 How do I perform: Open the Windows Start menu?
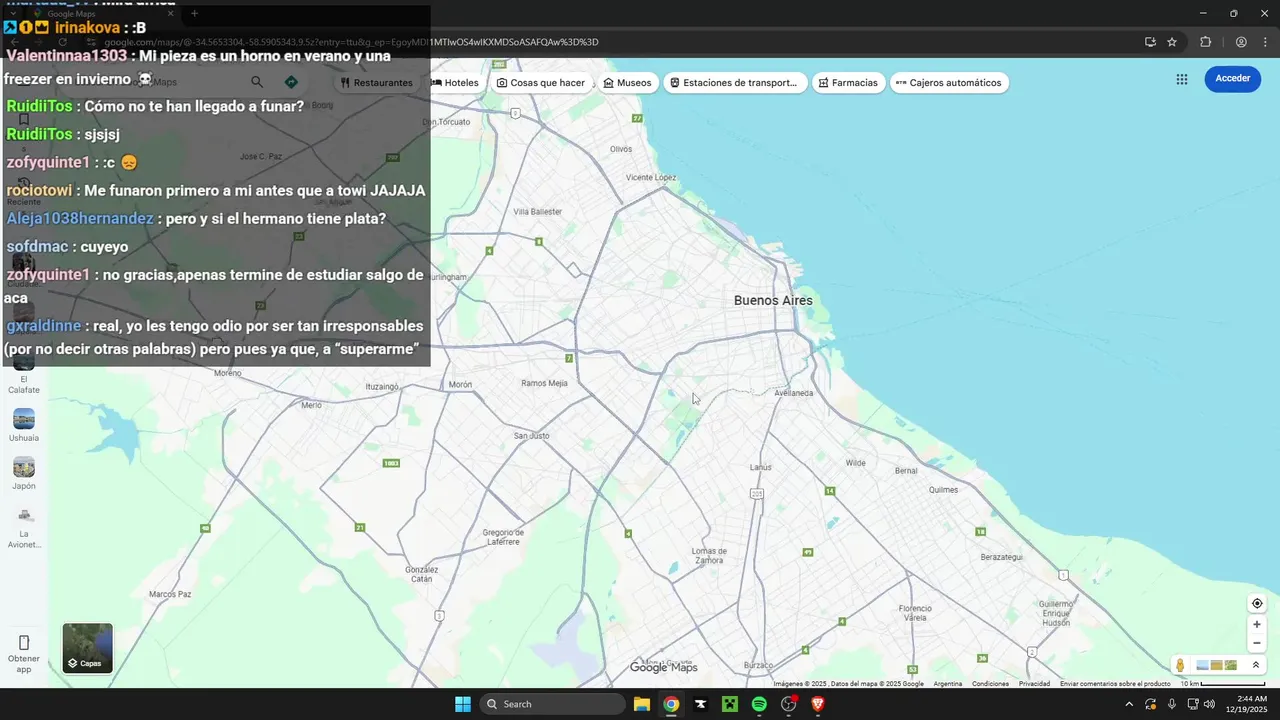click(x=463, y=704)
